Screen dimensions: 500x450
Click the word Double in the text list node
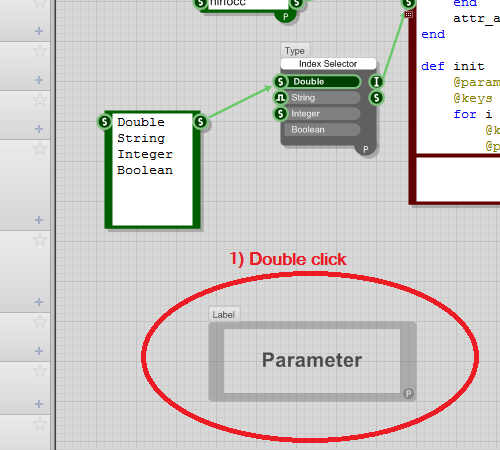click(141, 122)
